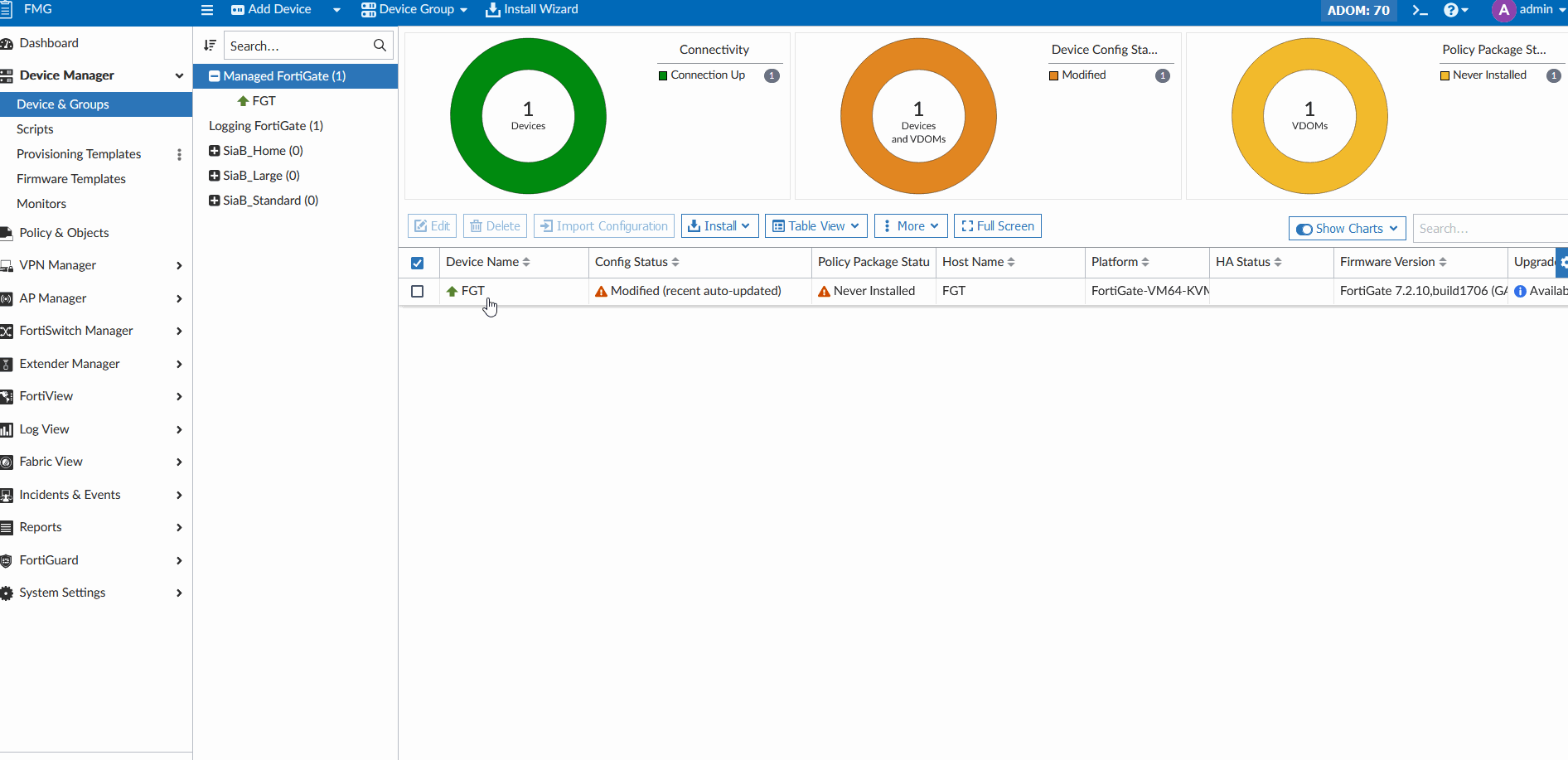Viewport: 1568px width, 760px height.
Task: Open Firmware Templates in sidebar
Action: coord(71,179)
